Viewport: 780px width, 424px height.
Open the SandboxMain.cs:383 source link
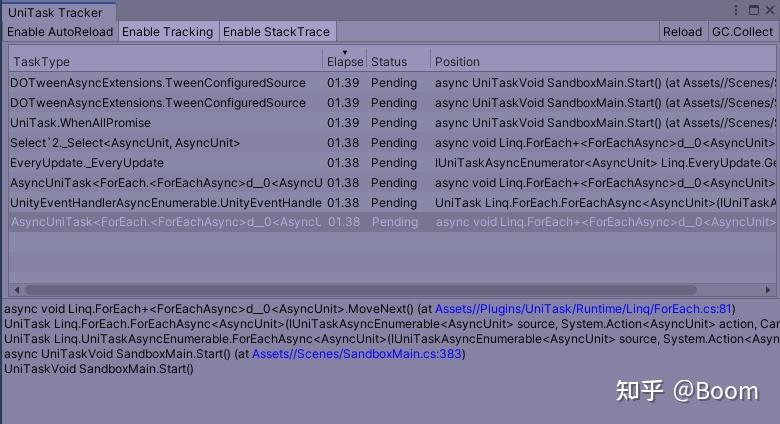click(x=358, y=354)
